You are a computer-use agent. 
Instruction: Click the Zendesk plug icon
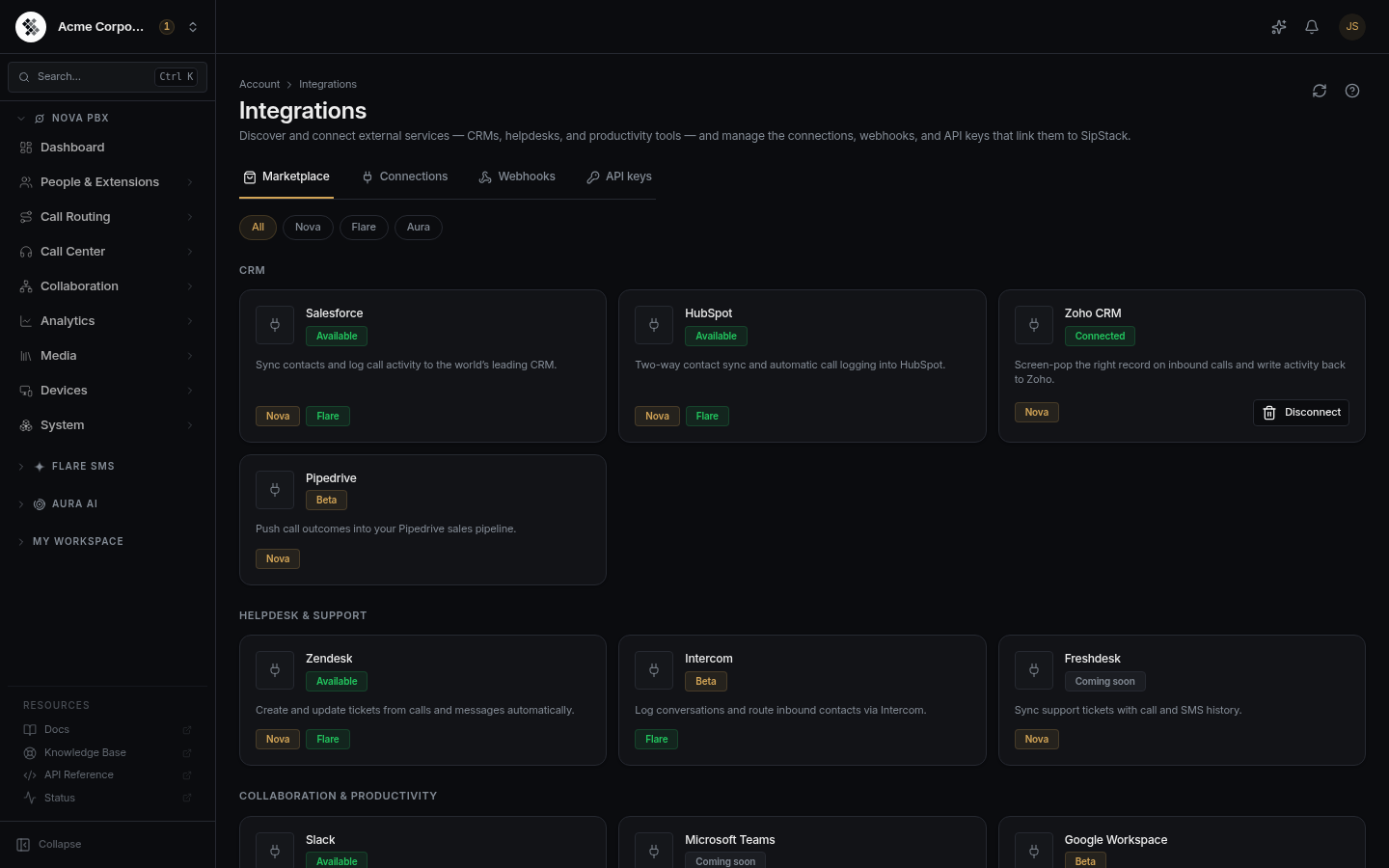click(x=275, y=670)
